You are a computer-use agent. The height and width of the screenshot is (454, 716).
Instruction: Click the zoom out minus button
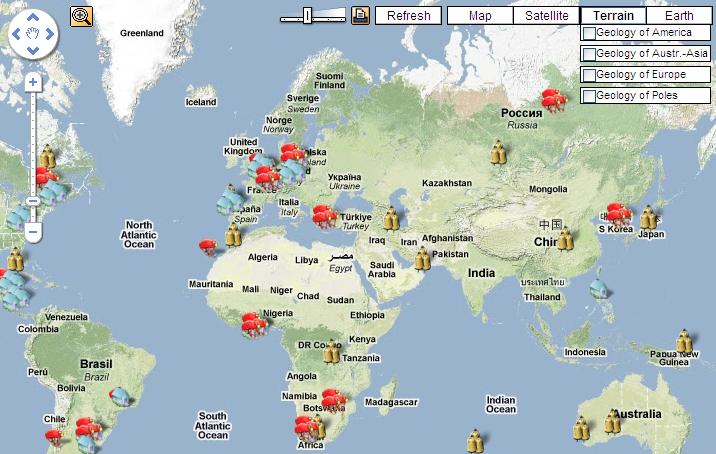(x=33, y=231)
